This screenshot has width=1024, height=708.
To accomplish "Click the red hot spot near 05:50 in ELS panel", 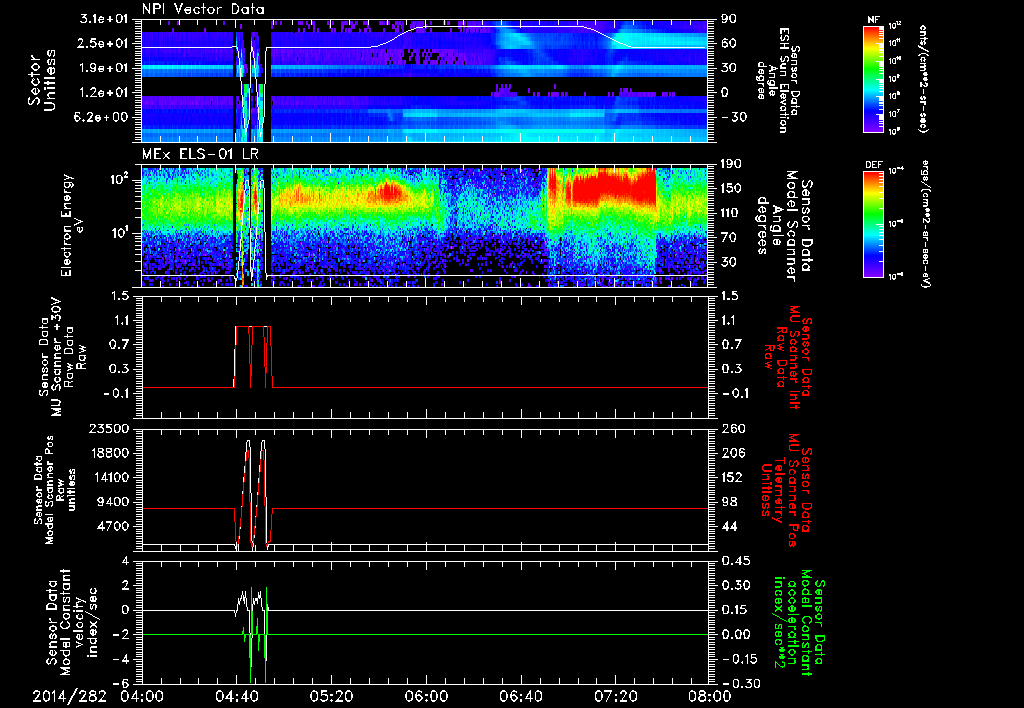I will tap(390, 192).
